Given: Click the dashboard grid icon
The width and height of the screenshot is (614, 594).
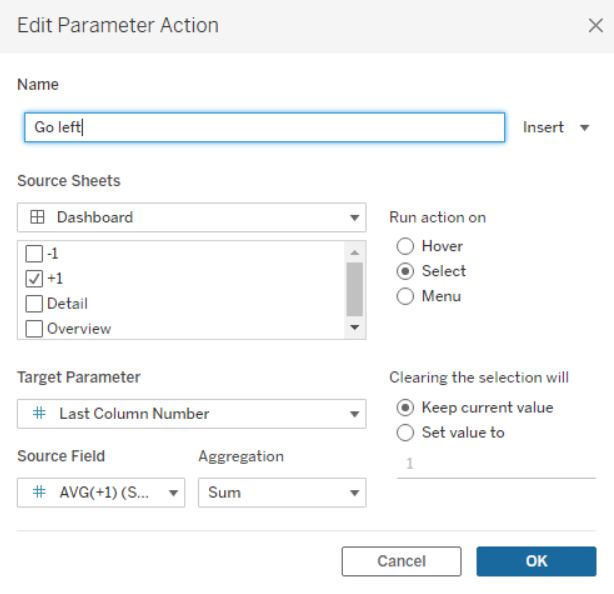Looking at the screenshot, I should [37, 217].
